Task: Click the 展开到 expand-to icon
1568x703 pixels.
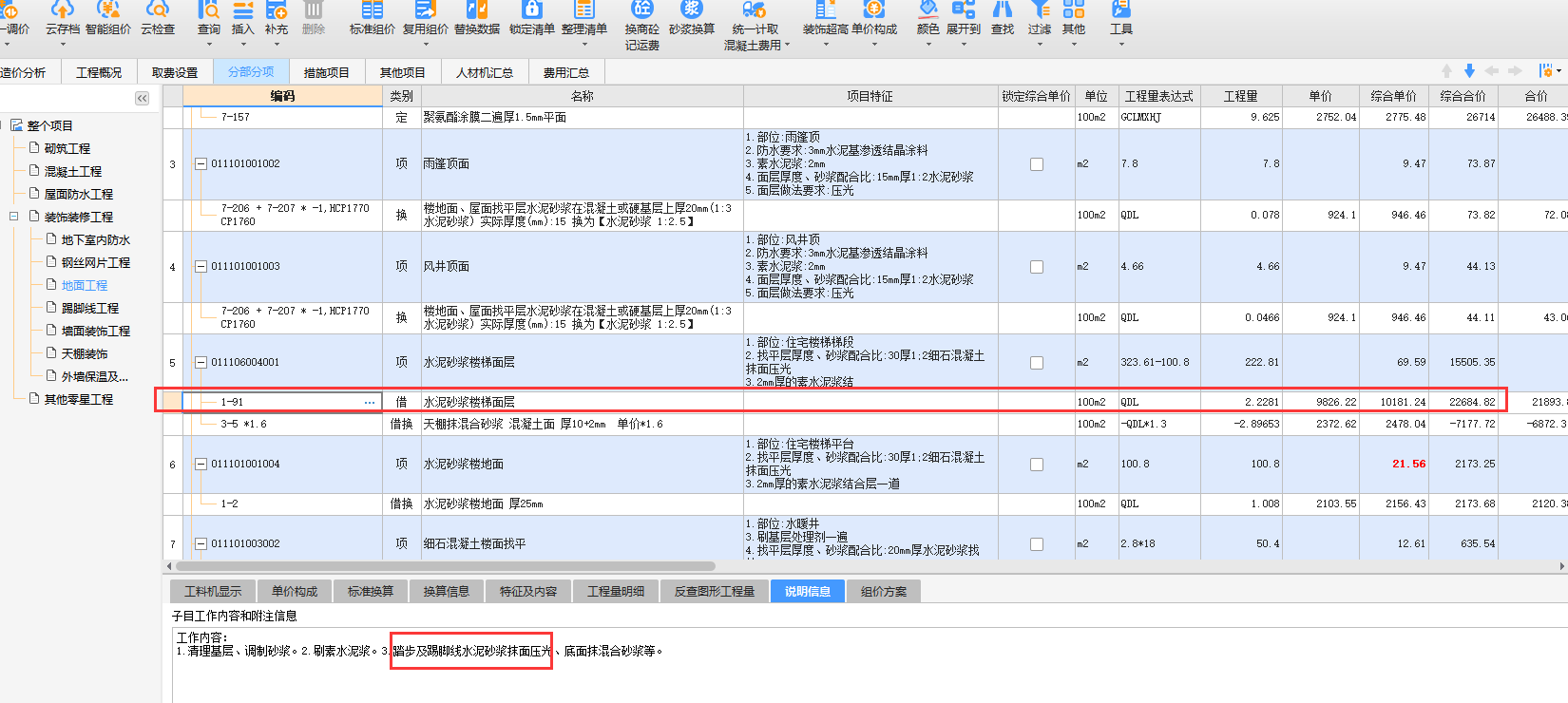Action: 964,9
